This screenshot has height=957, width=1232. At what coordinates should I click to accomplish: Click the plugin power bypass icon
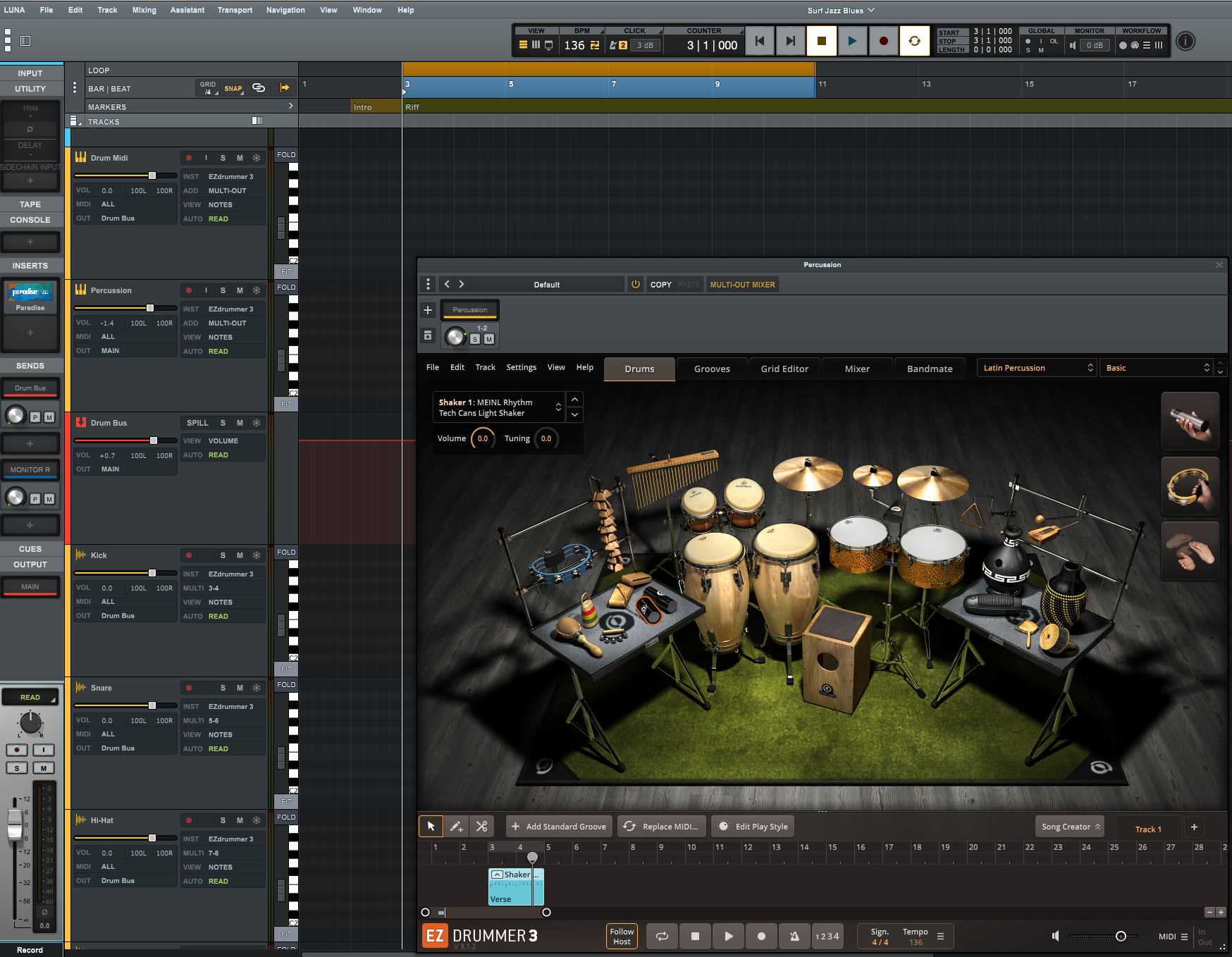(x=635, y=285)
